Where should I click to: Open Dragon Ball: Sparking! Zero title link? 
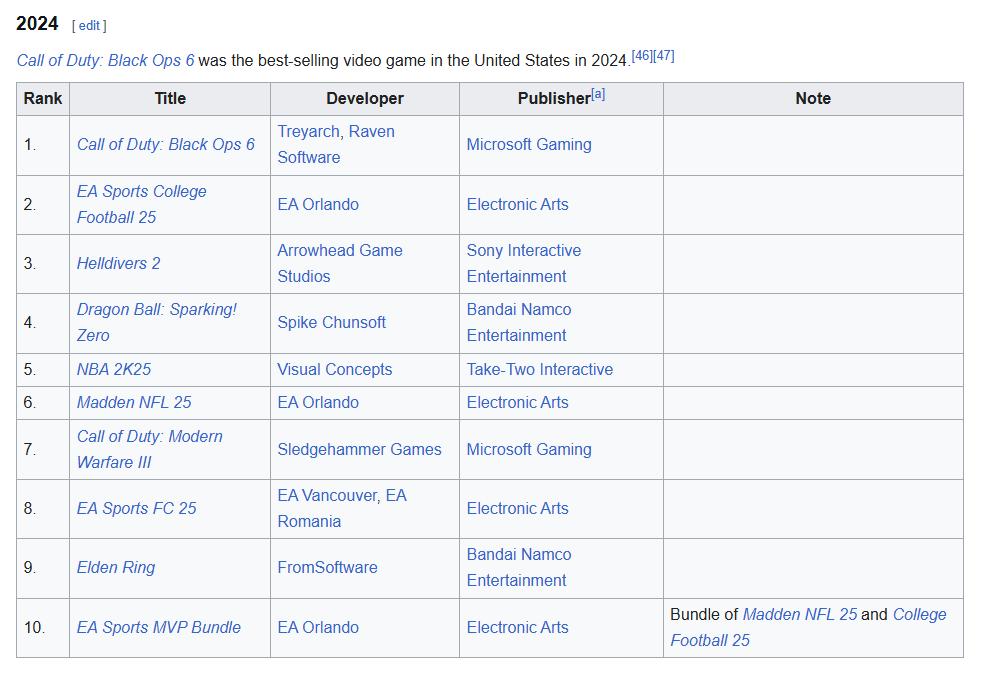click(156, 323)
